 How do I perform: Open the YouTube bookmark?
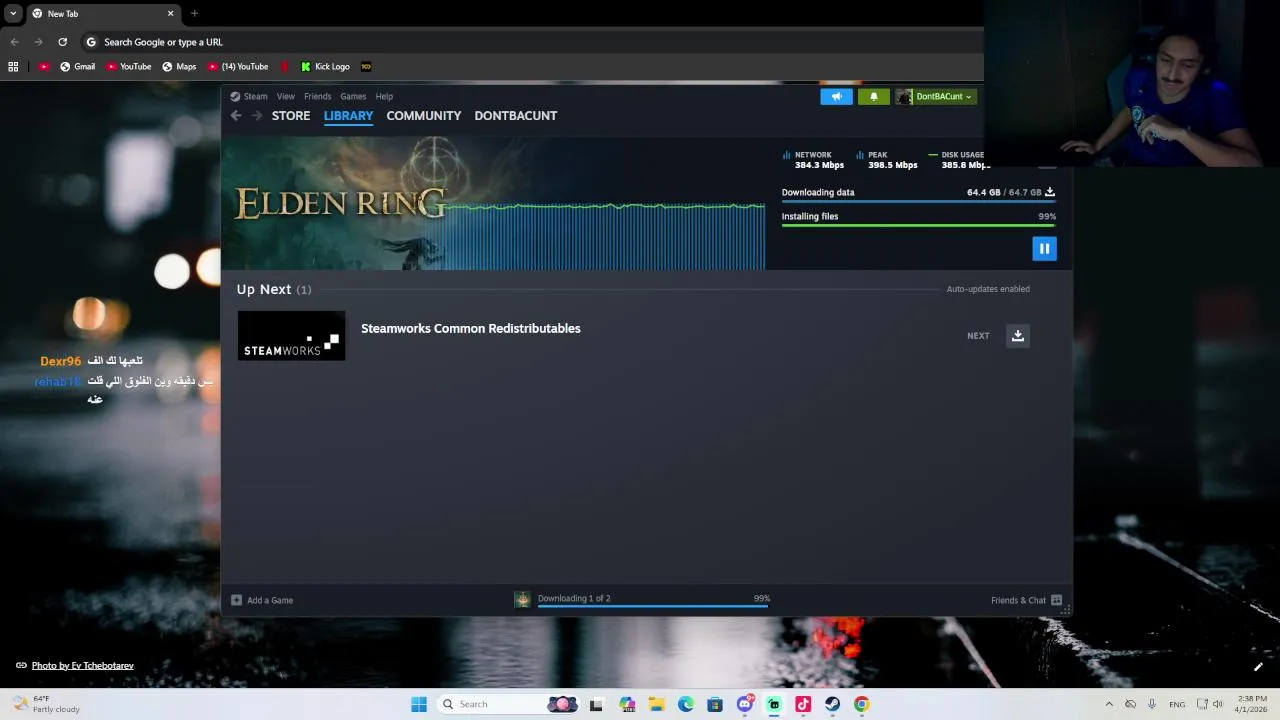pyautogui.click(x=129, y=67)
